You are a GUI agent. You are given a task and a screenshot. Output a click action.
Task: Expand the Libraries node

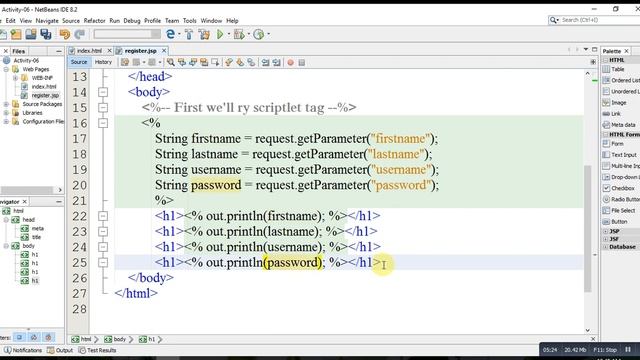6,113
